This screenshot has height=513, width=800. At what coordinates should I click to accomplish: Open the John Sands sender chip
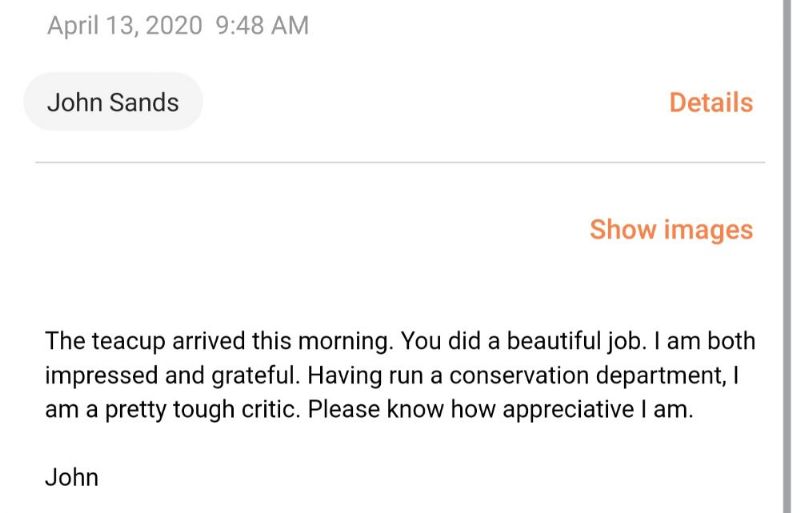click(113, 102)
